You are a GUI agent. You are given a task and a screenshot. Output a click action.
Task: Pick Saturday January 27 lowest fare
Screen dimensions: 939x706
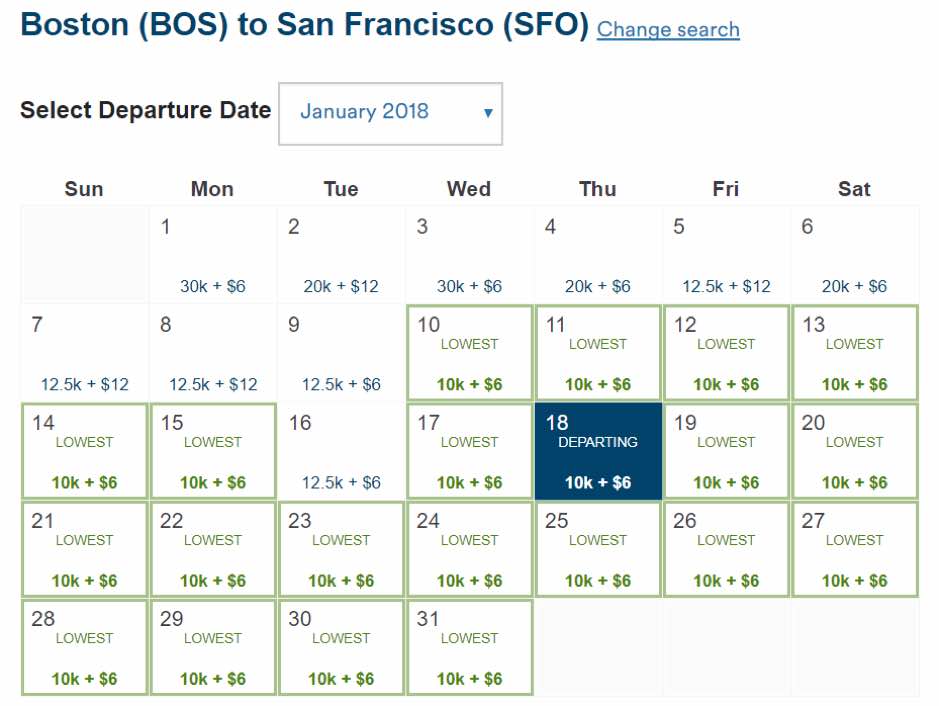[854, 550]
